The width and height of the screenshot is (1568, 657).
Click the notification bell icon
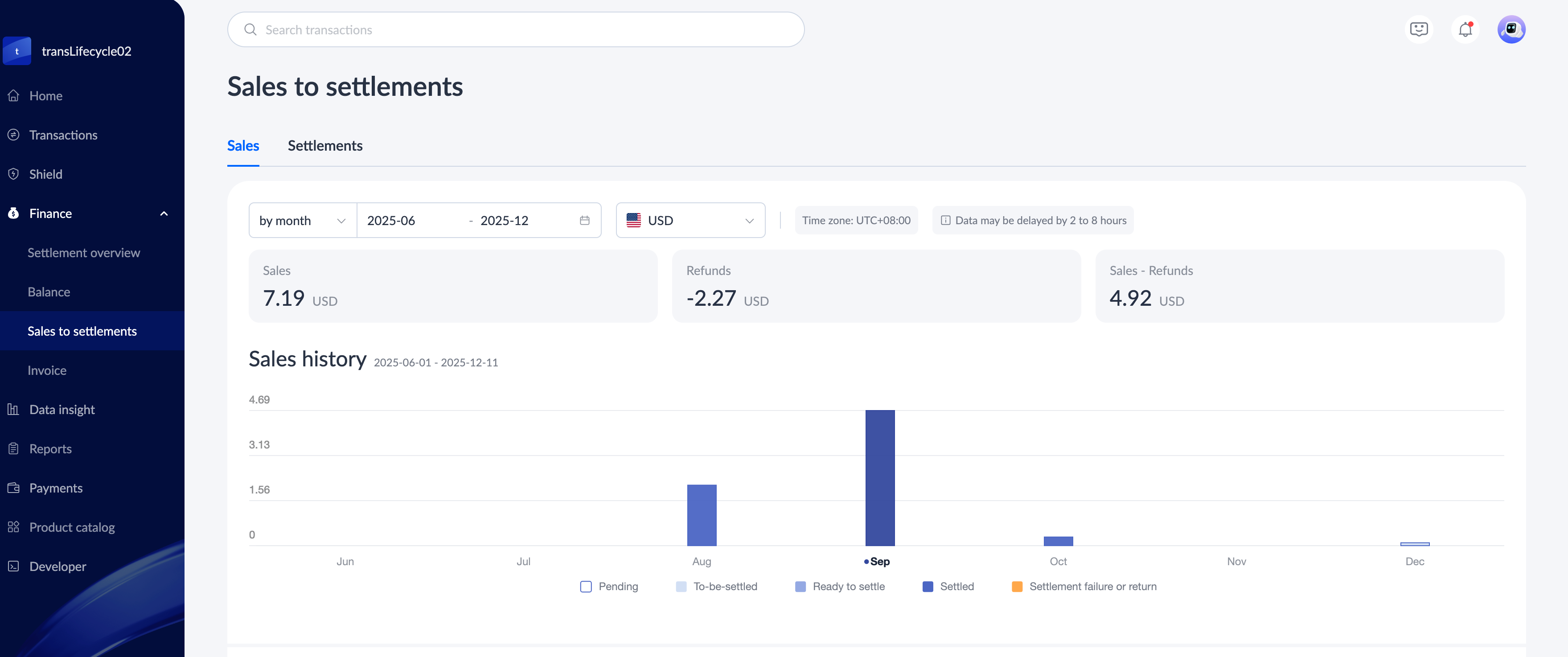(x=1465, y=29)
